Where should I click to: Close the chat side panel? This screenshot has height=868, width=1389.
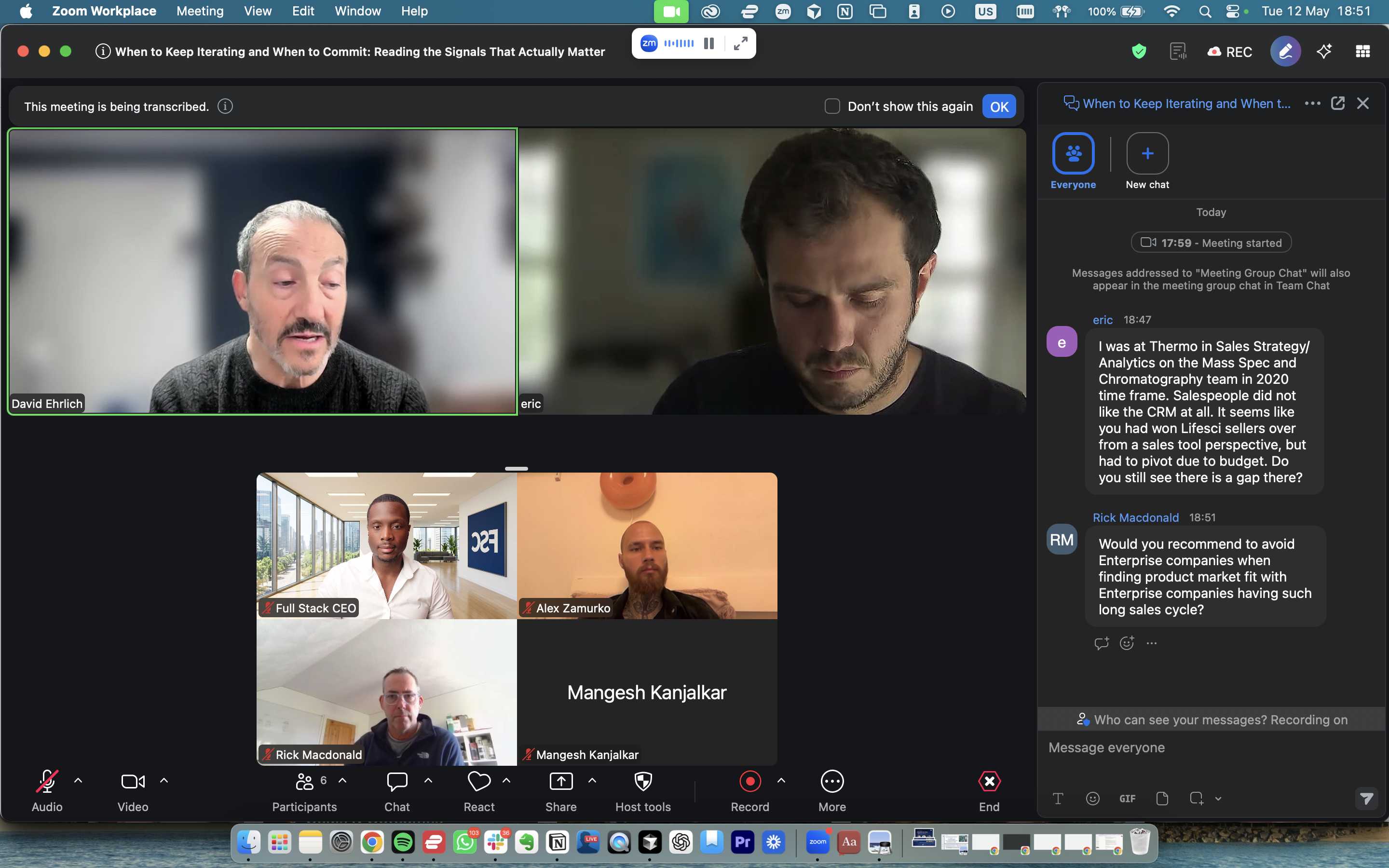(x=1362, y=103)
